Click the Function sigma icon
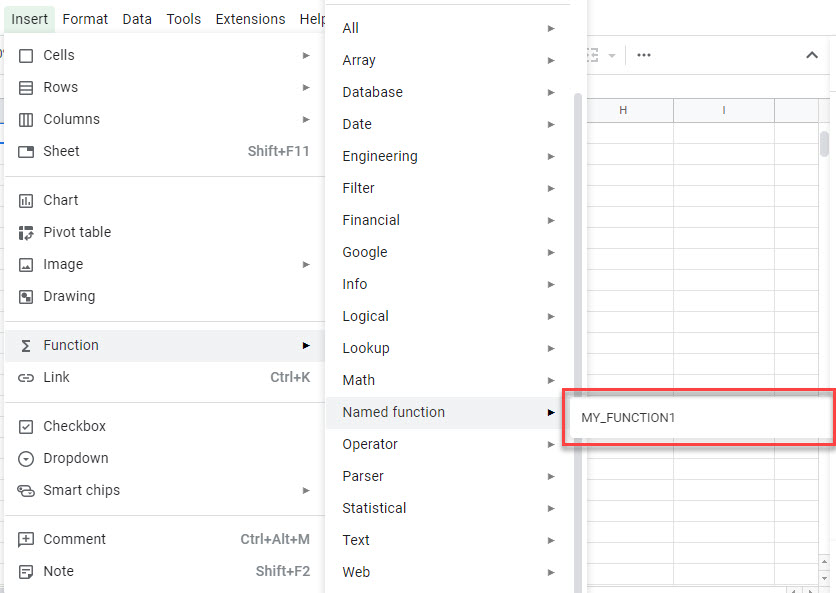The image size is (836, 593). point(28,345)
